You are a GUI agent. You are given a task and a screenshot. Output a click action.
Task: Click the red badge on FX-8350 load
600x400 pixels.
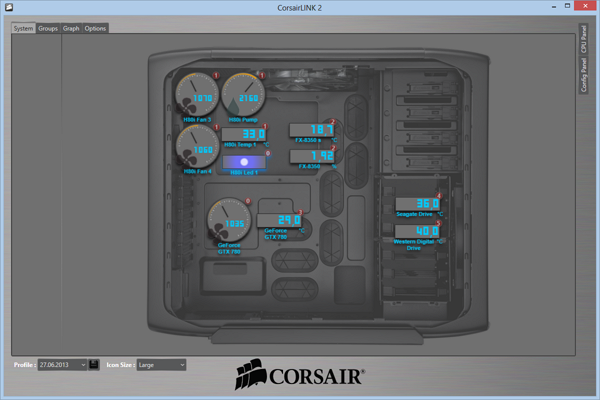(333, 148)
